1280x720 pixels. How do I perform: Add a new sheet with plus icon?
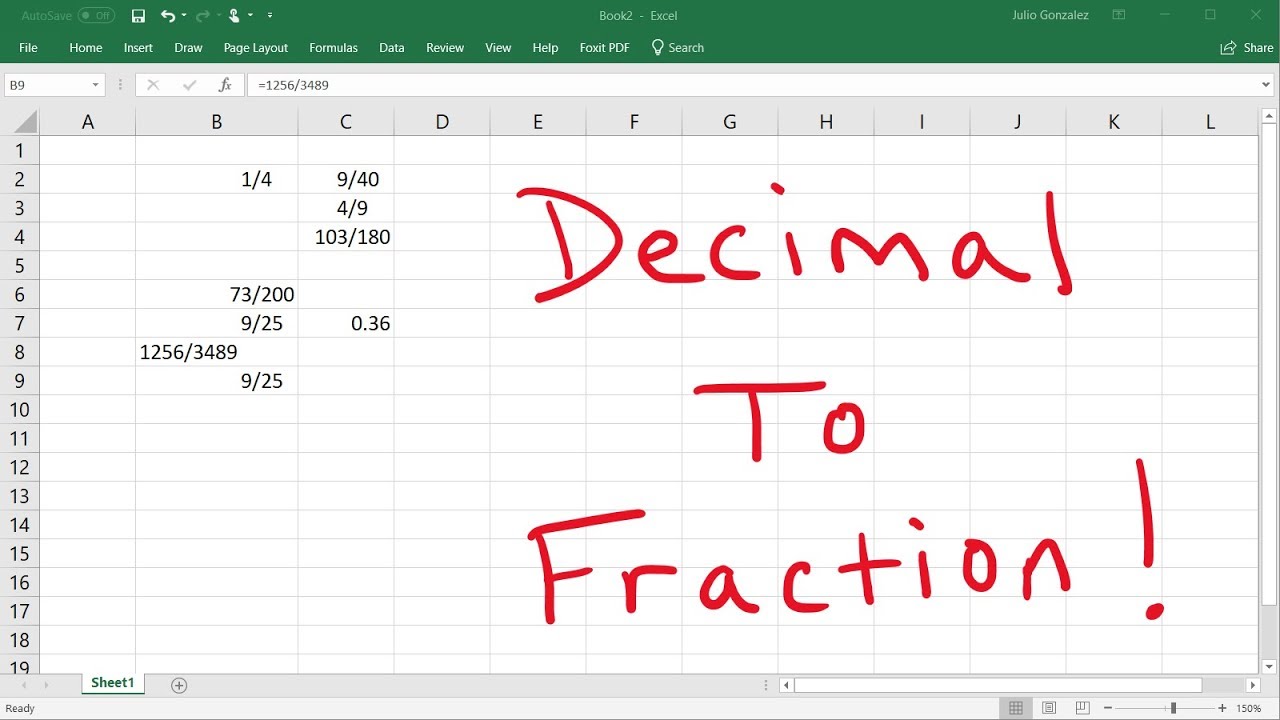tap(179, 685)
